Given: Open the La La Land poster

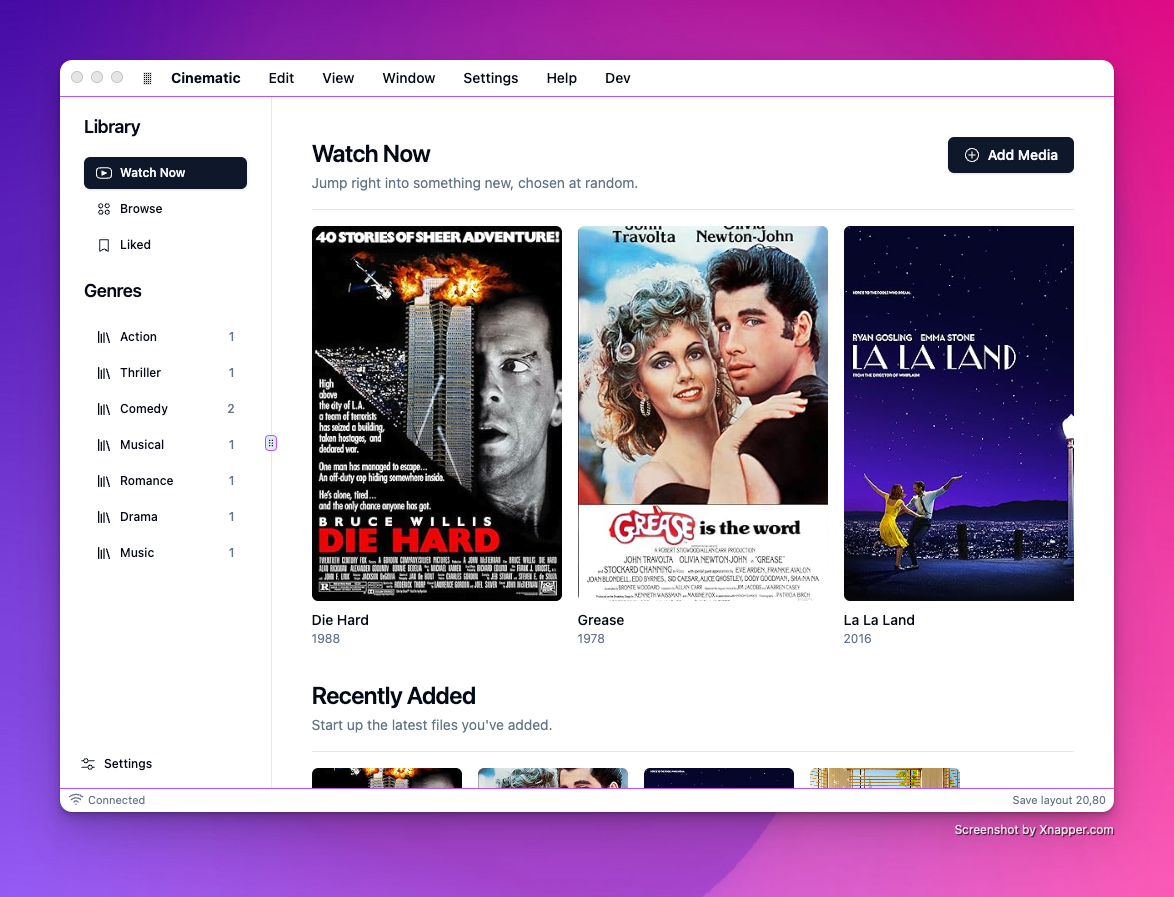Looking at the screenshot, I should [958, 413].
